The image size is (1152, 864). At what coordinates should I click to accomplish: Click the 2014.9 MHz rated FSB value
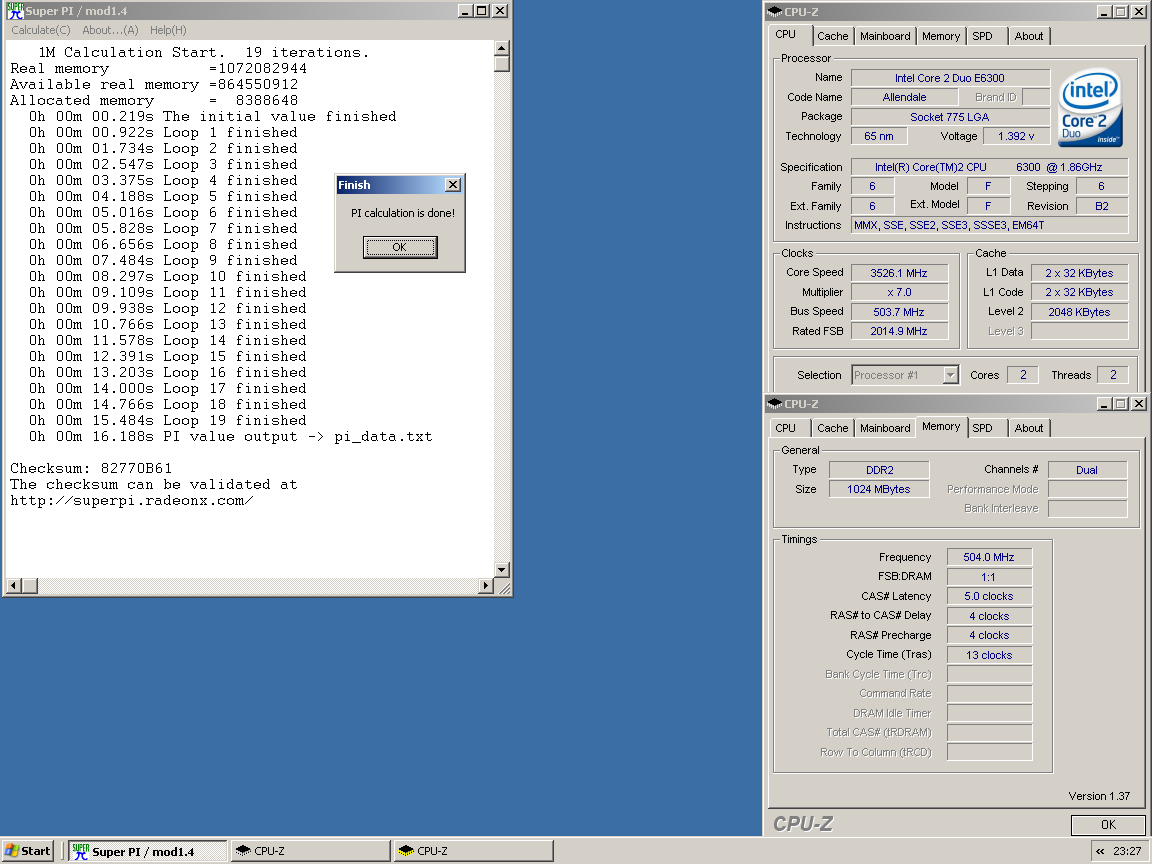tap(899, 331)
